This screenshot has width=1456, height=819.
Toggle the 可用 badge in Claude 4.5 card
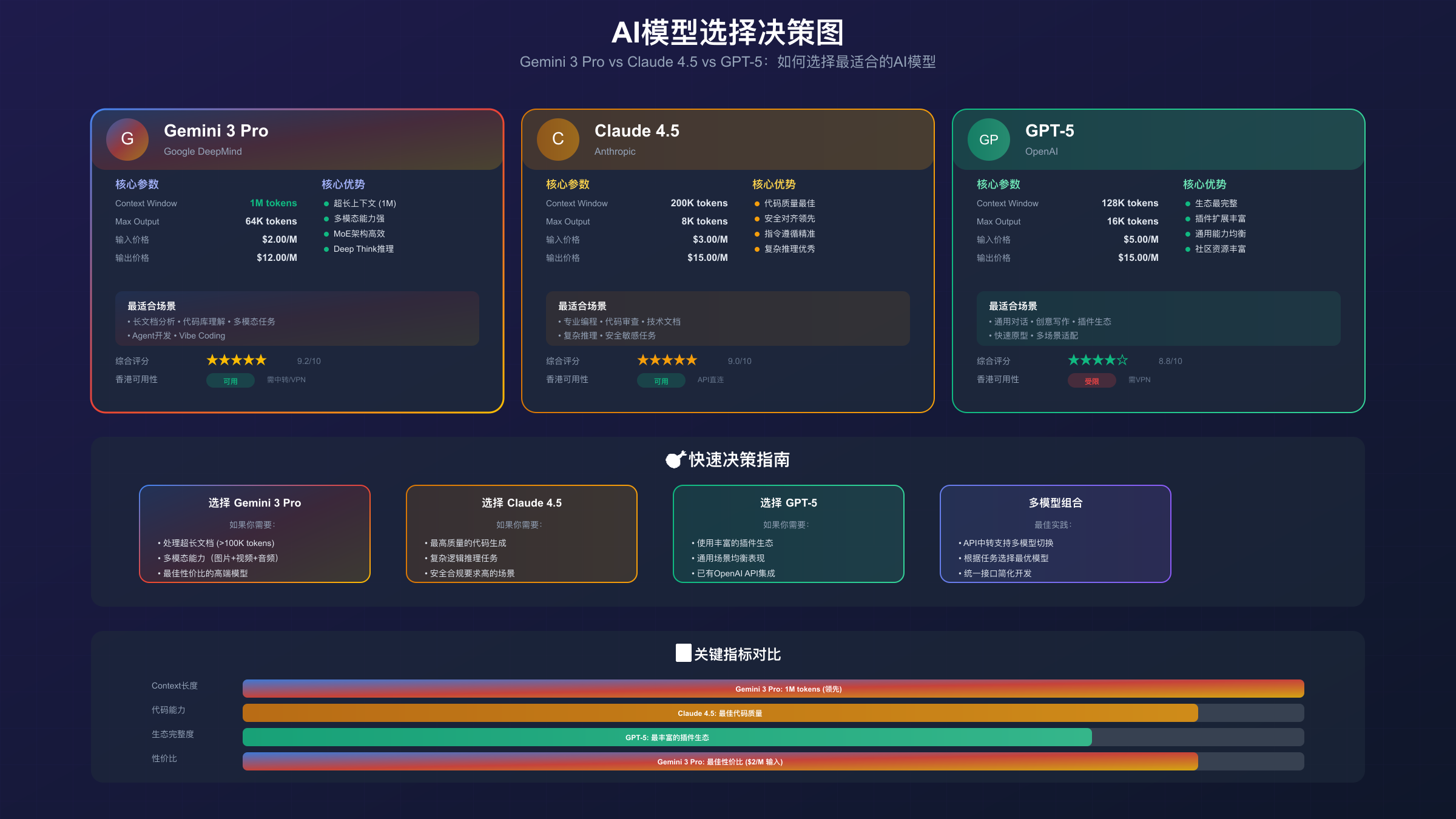tap(661, 380)
